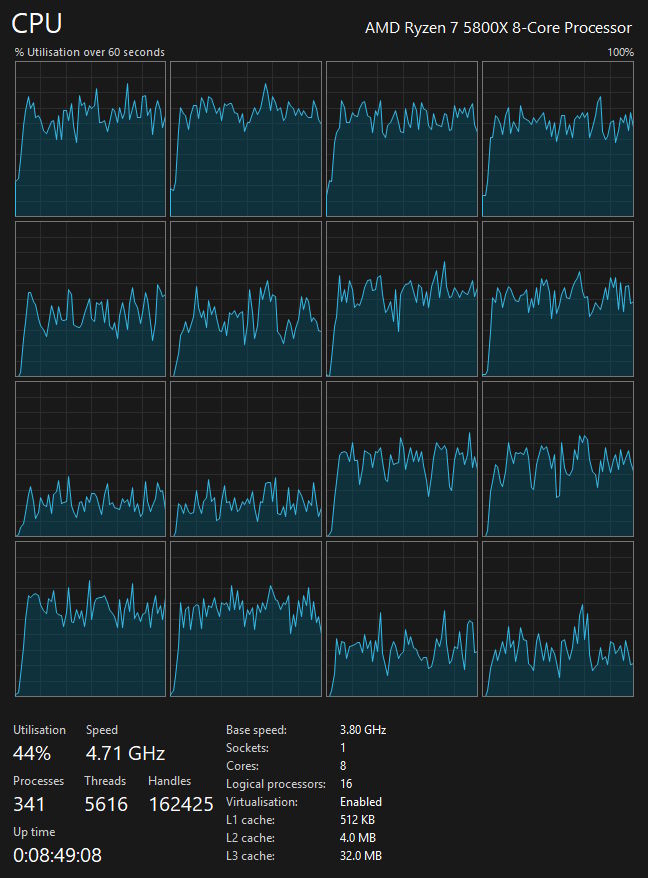Click the CPU heading

37,24
